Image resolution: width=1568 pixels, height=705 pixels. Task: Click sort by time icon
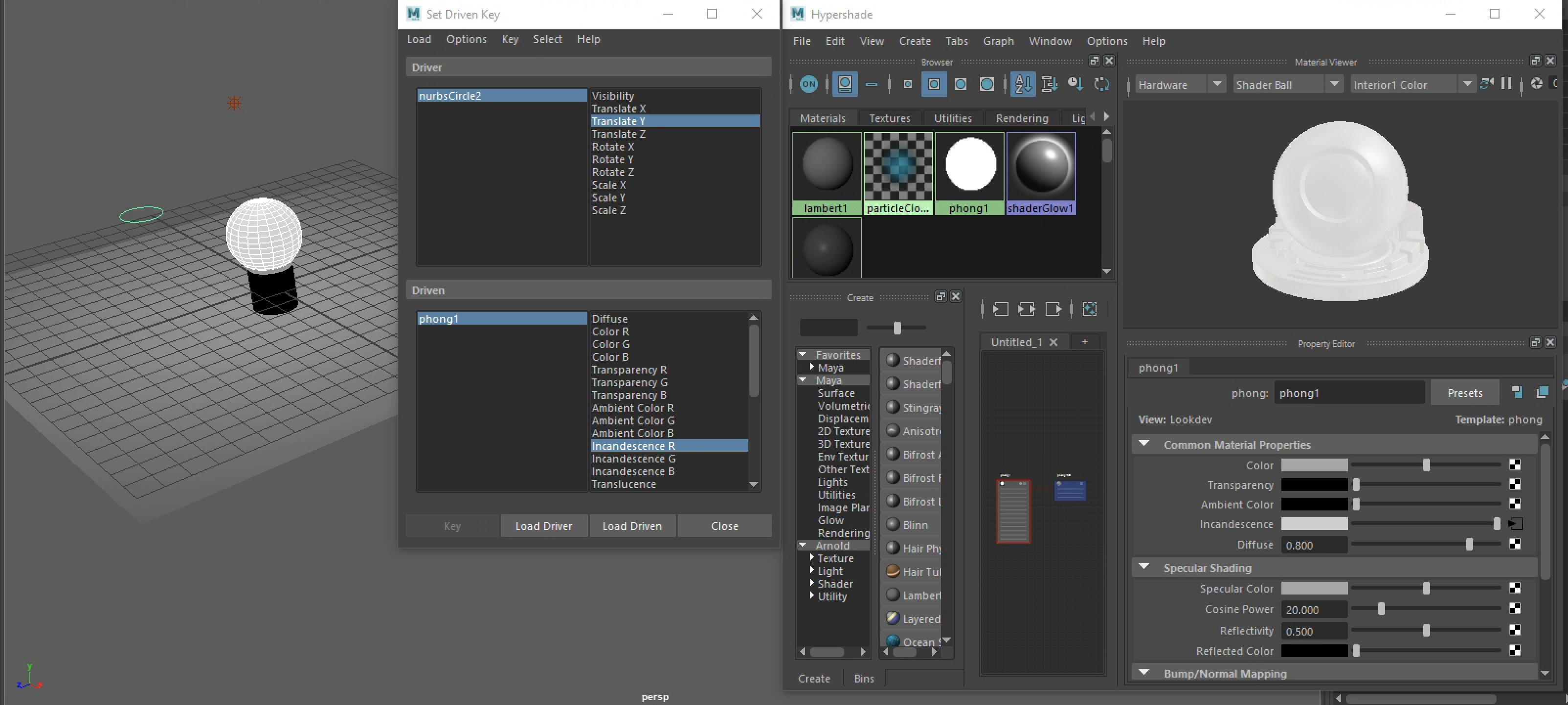[1075, 85]
